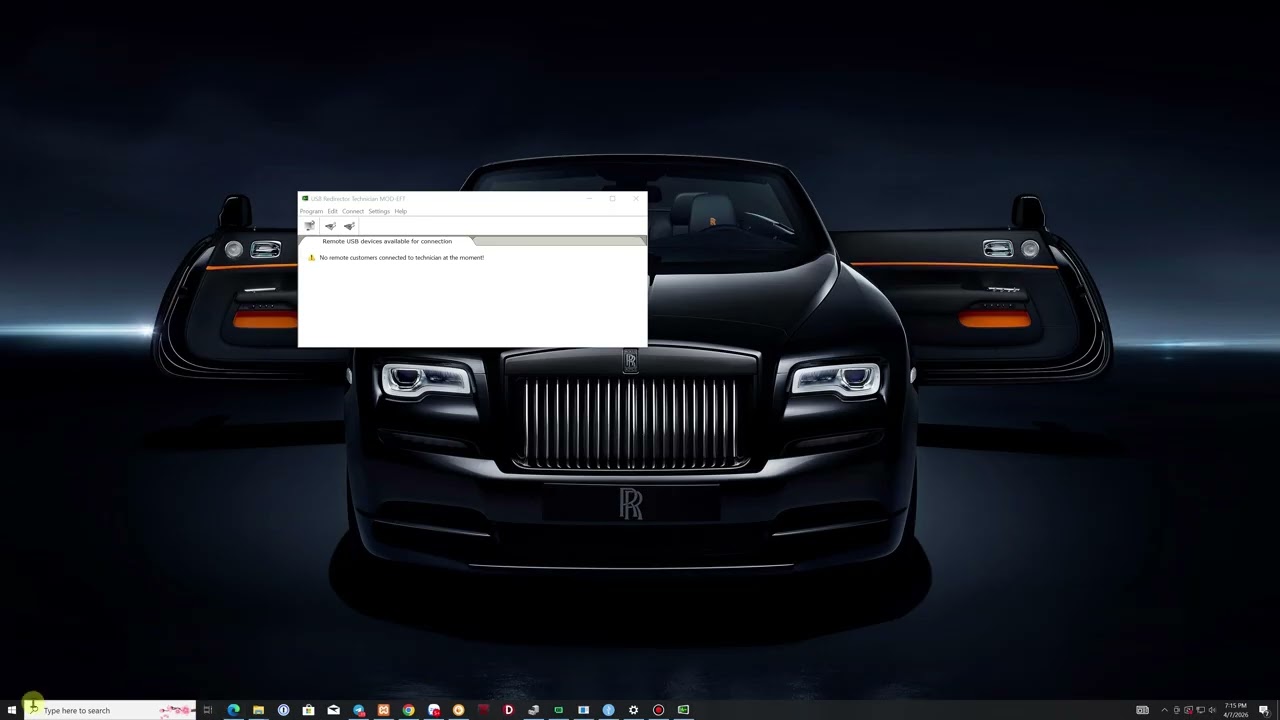
Task: Click the Windows Start button
Action: [10, 710]
